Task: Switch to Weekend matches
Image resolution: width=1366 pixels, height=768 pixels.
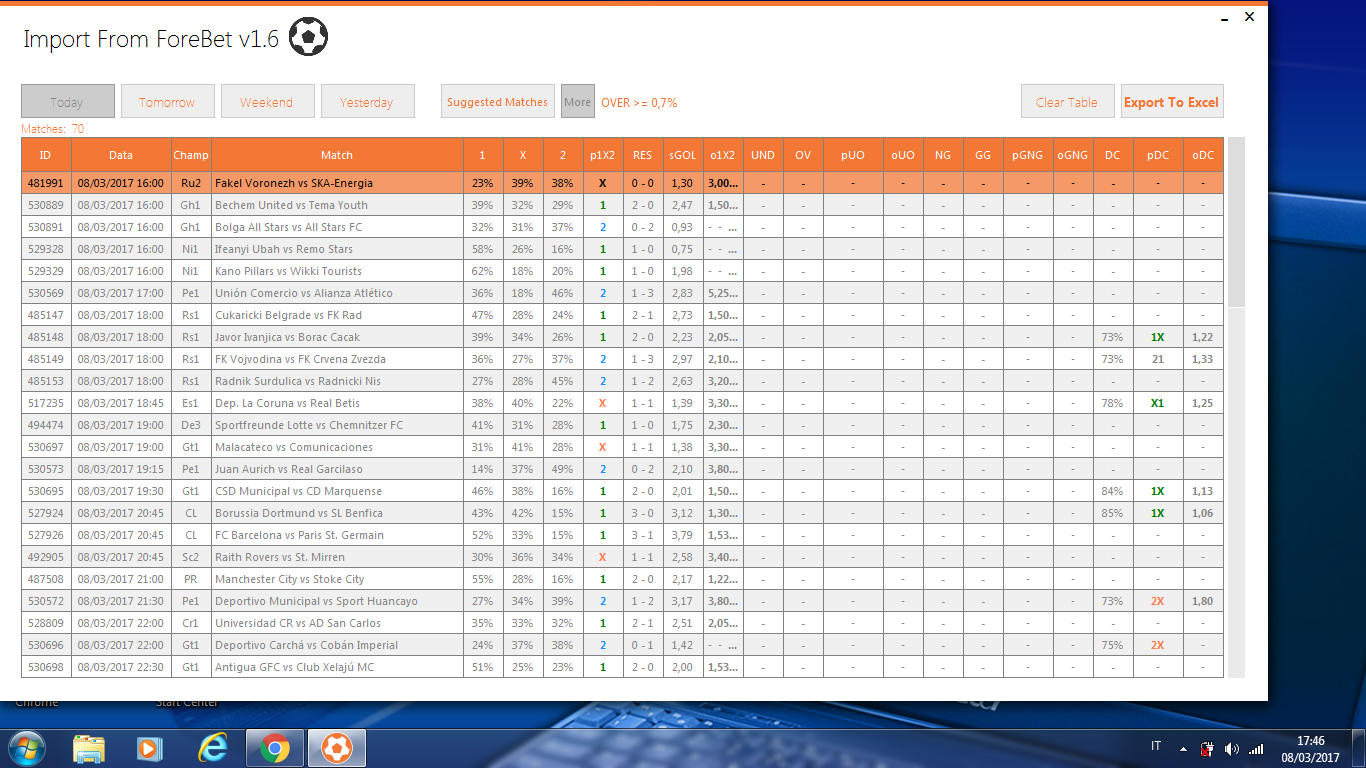Action: tap(268, 101)
